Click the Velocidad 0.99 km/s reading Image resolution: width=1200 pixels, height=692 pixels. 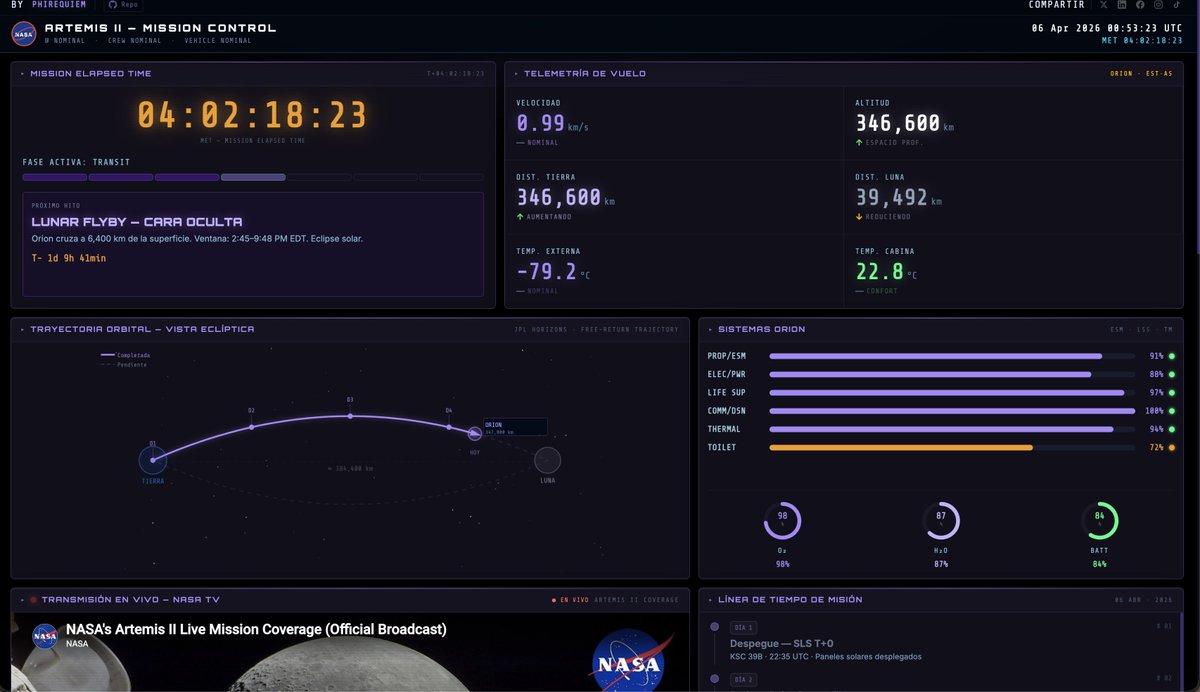click(x=553, y=124)
